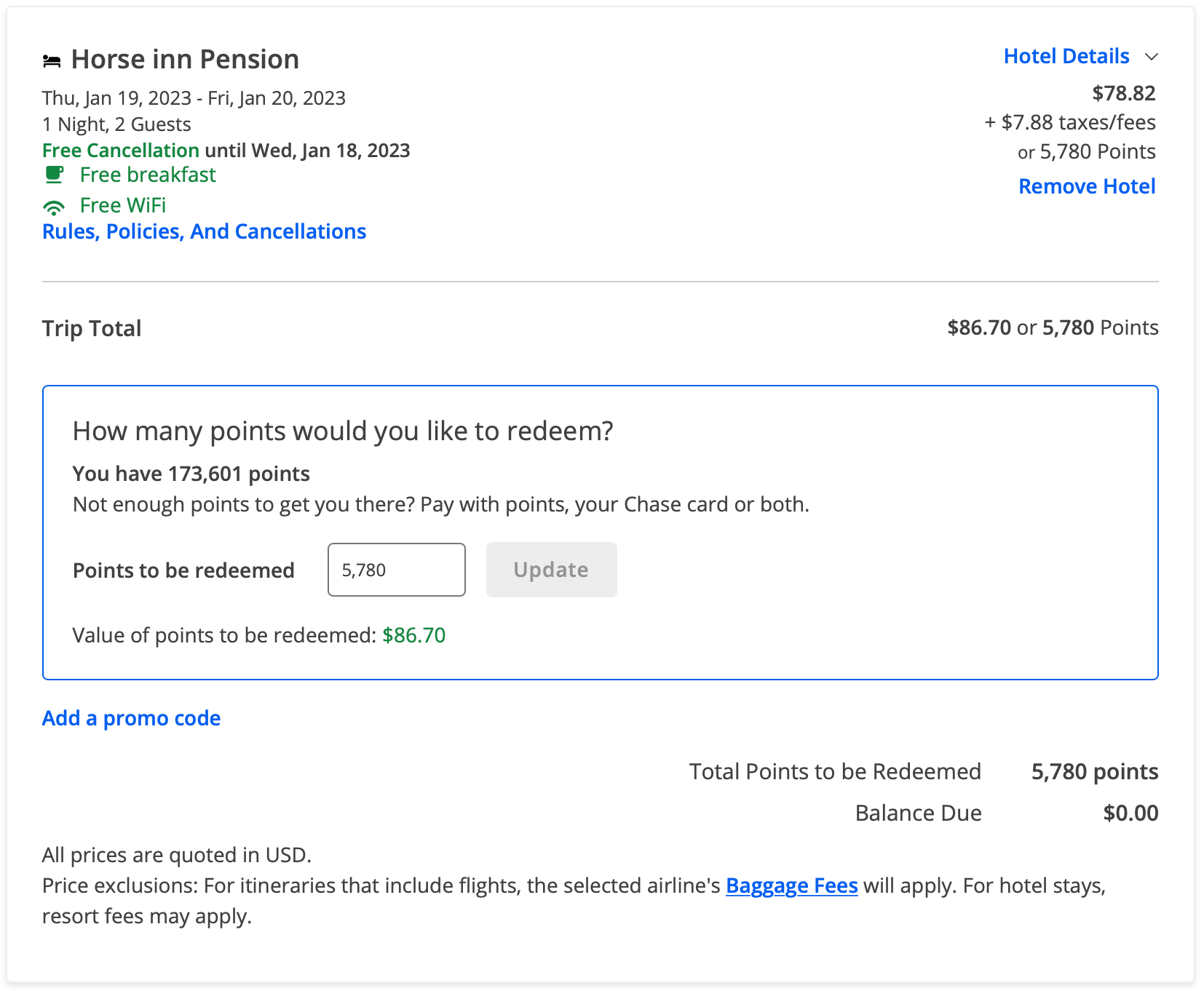The image size is (1204, 991).
Task: Remove Hotel from the trip
Action: 1087,186
